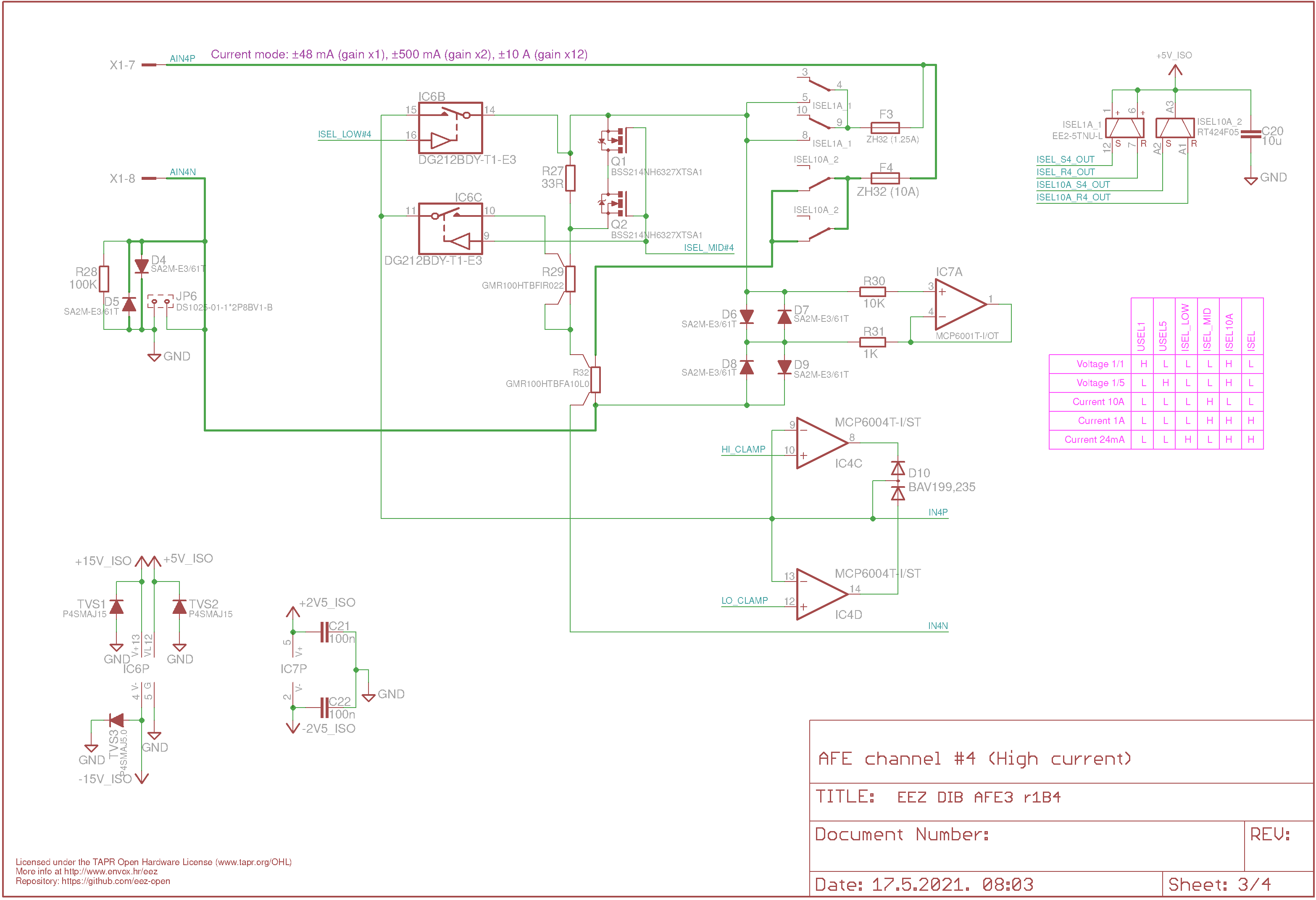Select TVS3 diode symbol

117,721
